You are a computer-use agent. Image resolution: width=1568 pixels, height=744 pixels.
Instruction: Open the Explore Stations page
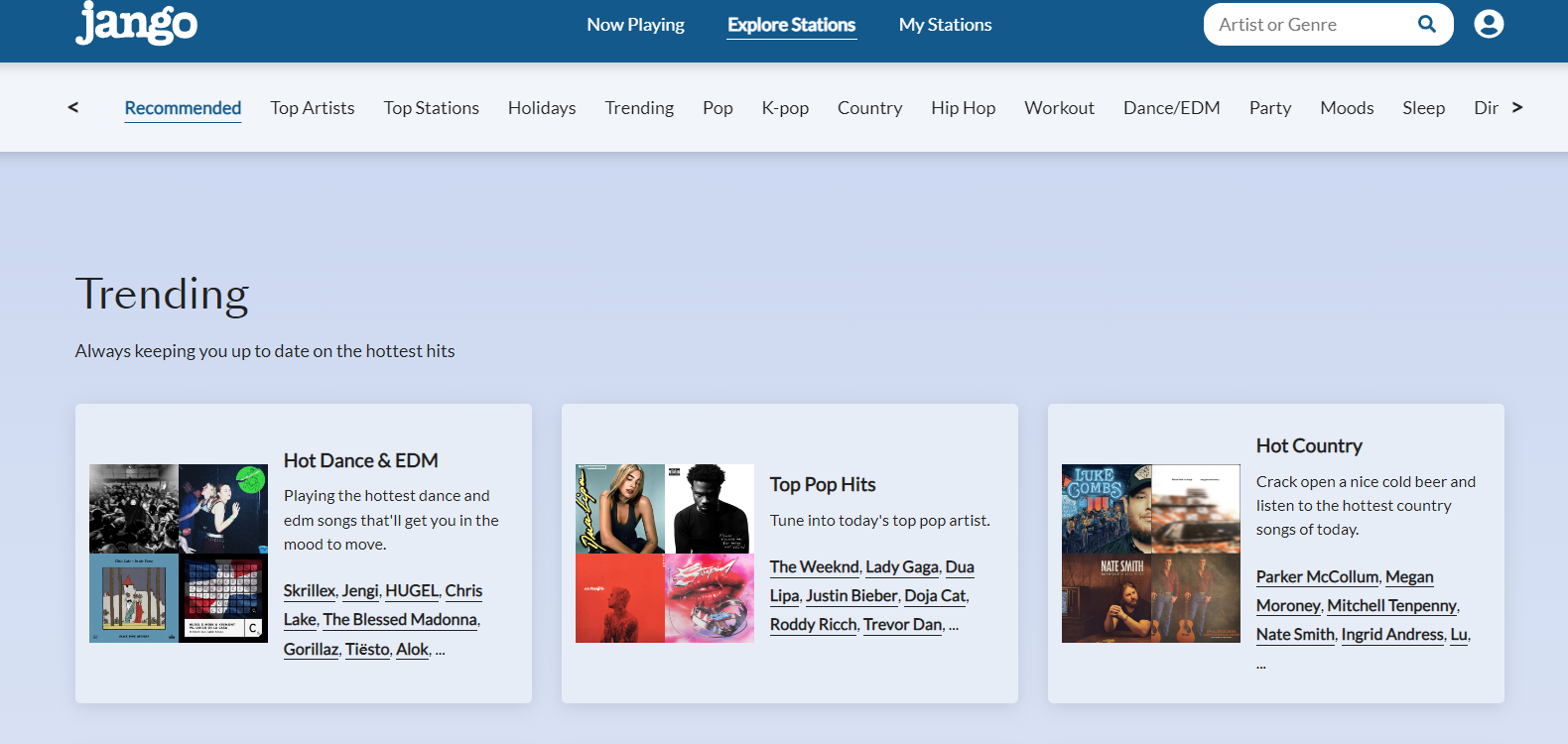[x=792, y=25]
